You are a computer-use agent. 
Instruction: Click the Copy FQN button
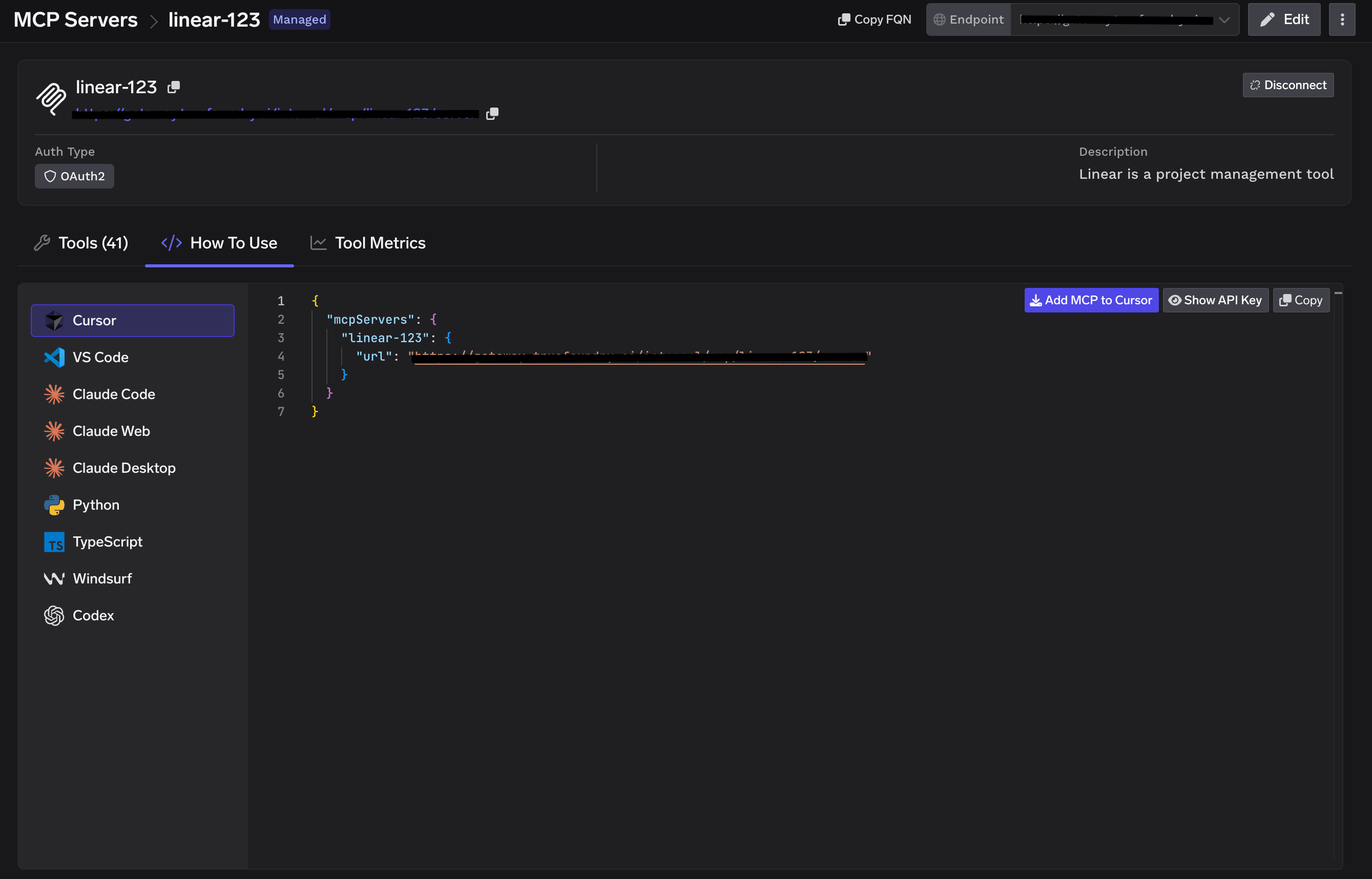874,19
